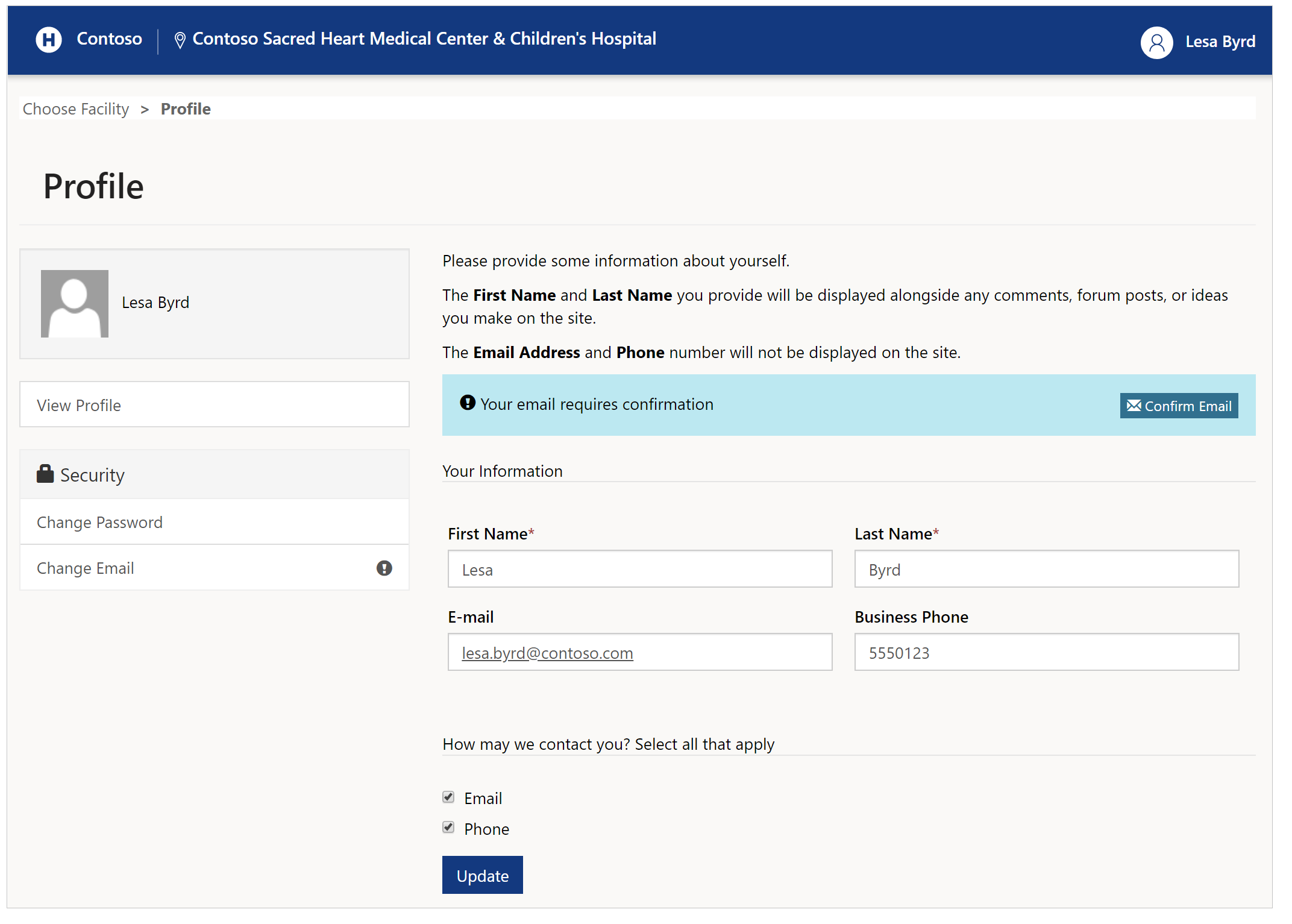Viewport: 1292px width, 924px height.
Task: Click the Confirm Email button
Action: point(1179,405)
